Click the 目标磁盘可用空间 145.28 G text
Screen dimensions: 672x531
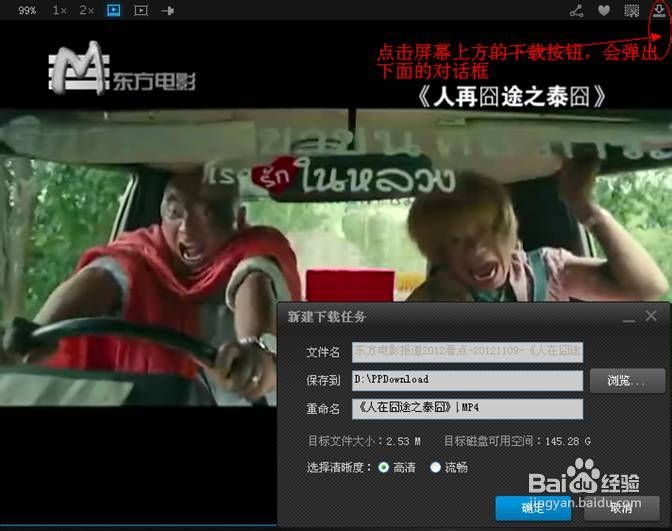[x=517, y=441]
